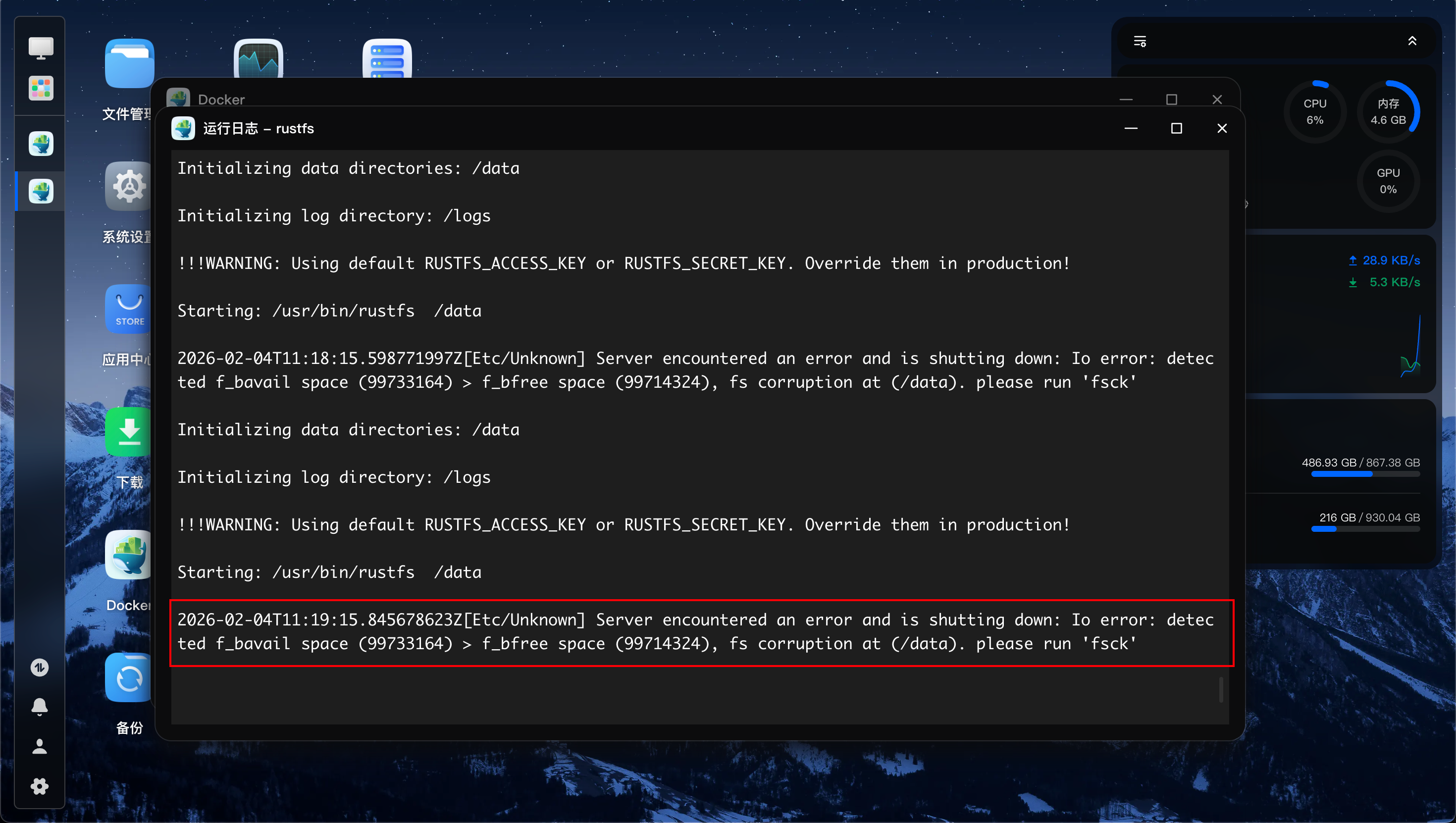The width and height of the screenshot is (1456, 823).
Task: Maximize the 运行日志 rustfs log window
Action: [x=1176, y=128]
